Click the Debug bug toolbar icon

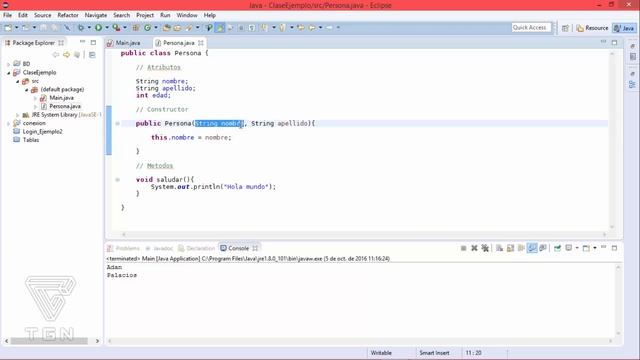pos(80,27)
